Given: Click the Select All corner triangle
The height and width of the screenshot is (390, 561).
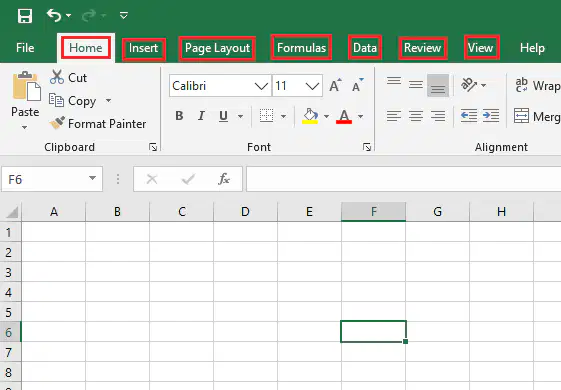Looking at the screenshot, I should click(12, 212).
